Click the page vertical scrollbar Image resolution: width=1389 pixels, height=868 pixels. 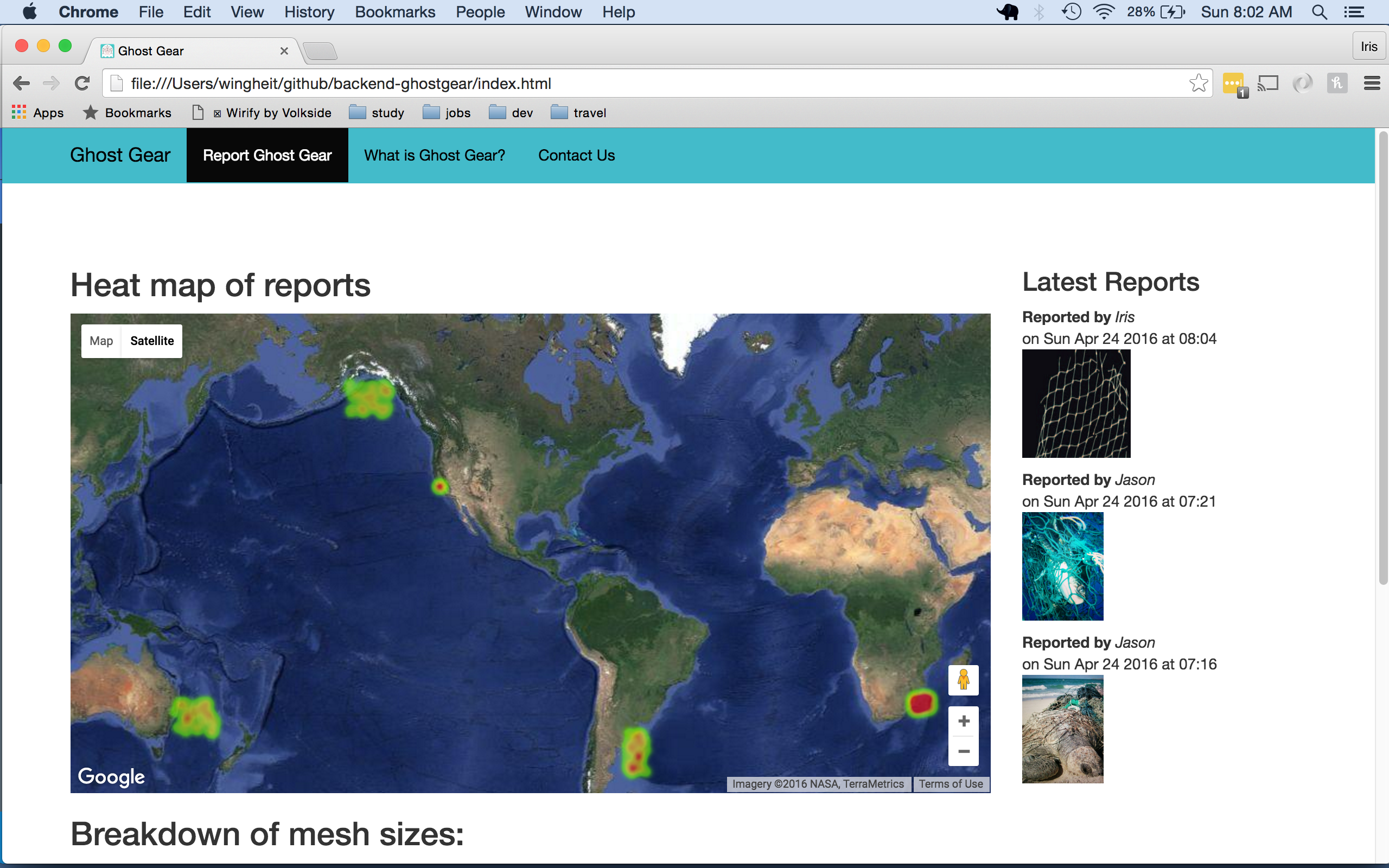[x=1382, y=359]
